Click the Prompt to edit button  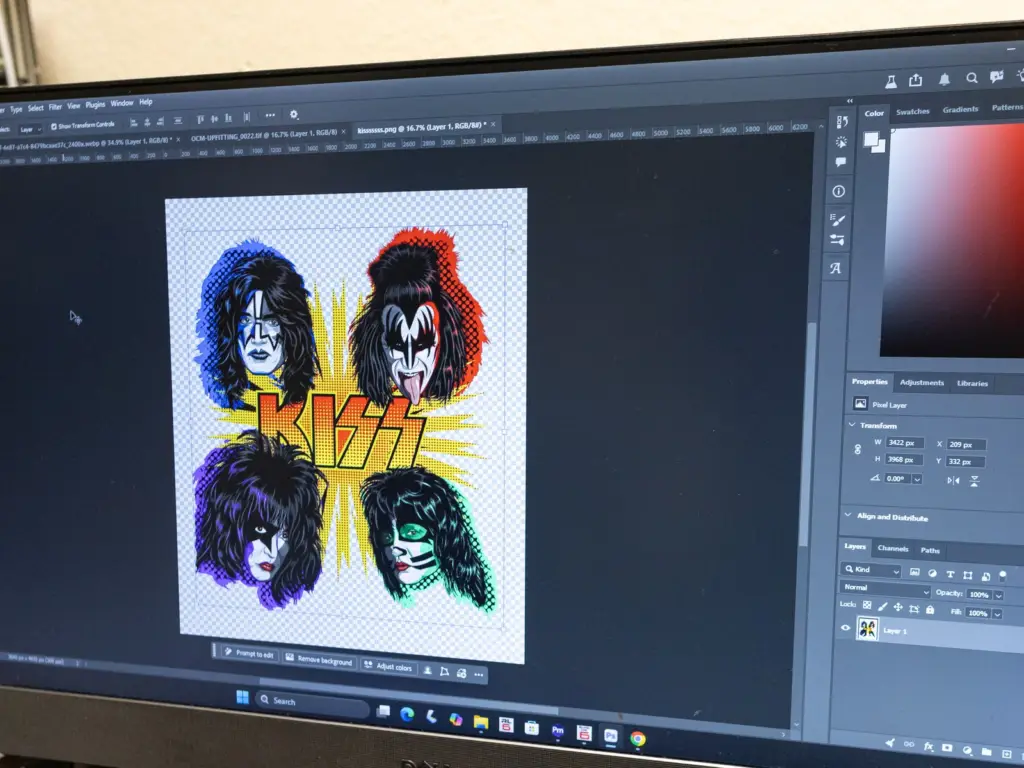pyautogui.click(x=249, y=653)
